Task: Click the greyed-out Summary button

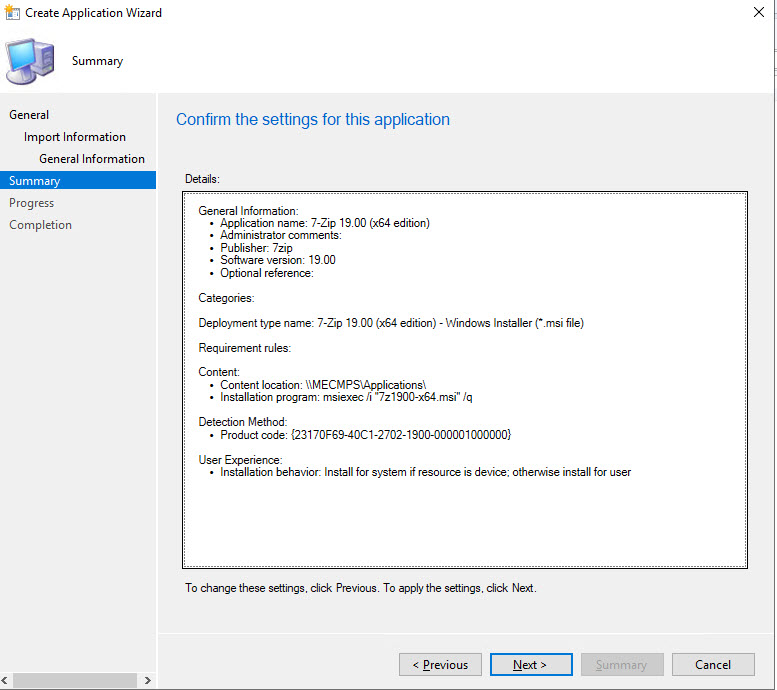Action: click(x=621, y=665)
